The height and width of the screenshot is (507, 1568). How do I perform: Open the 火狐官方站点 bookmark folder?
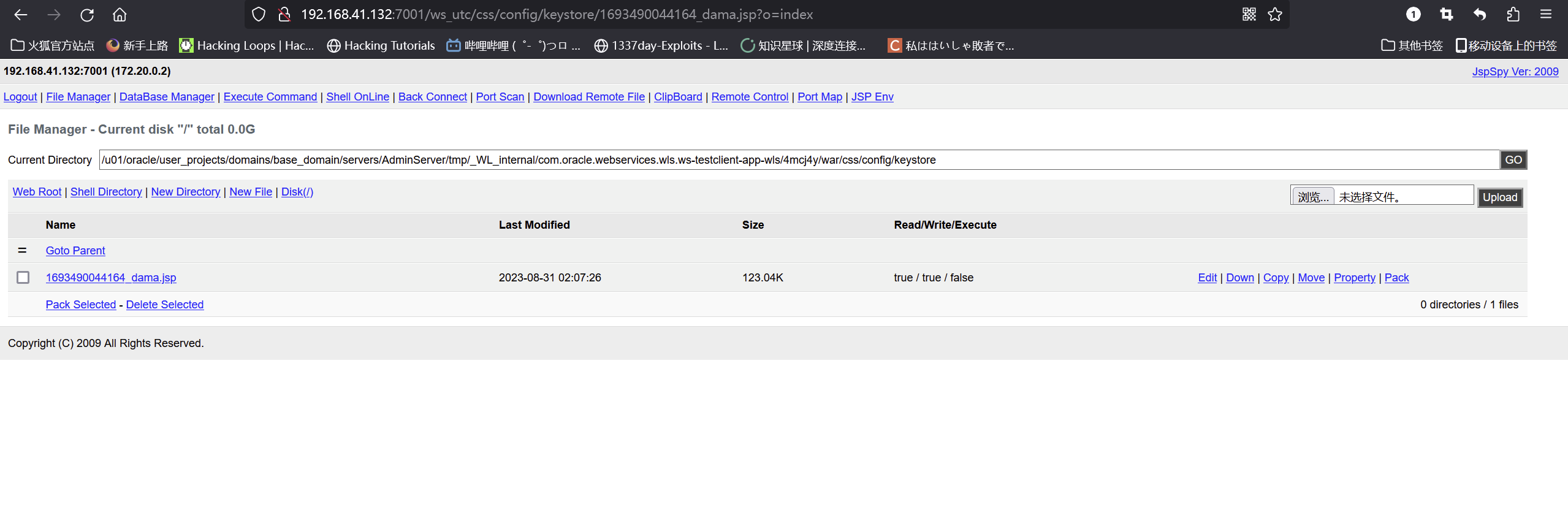point(53,45)
